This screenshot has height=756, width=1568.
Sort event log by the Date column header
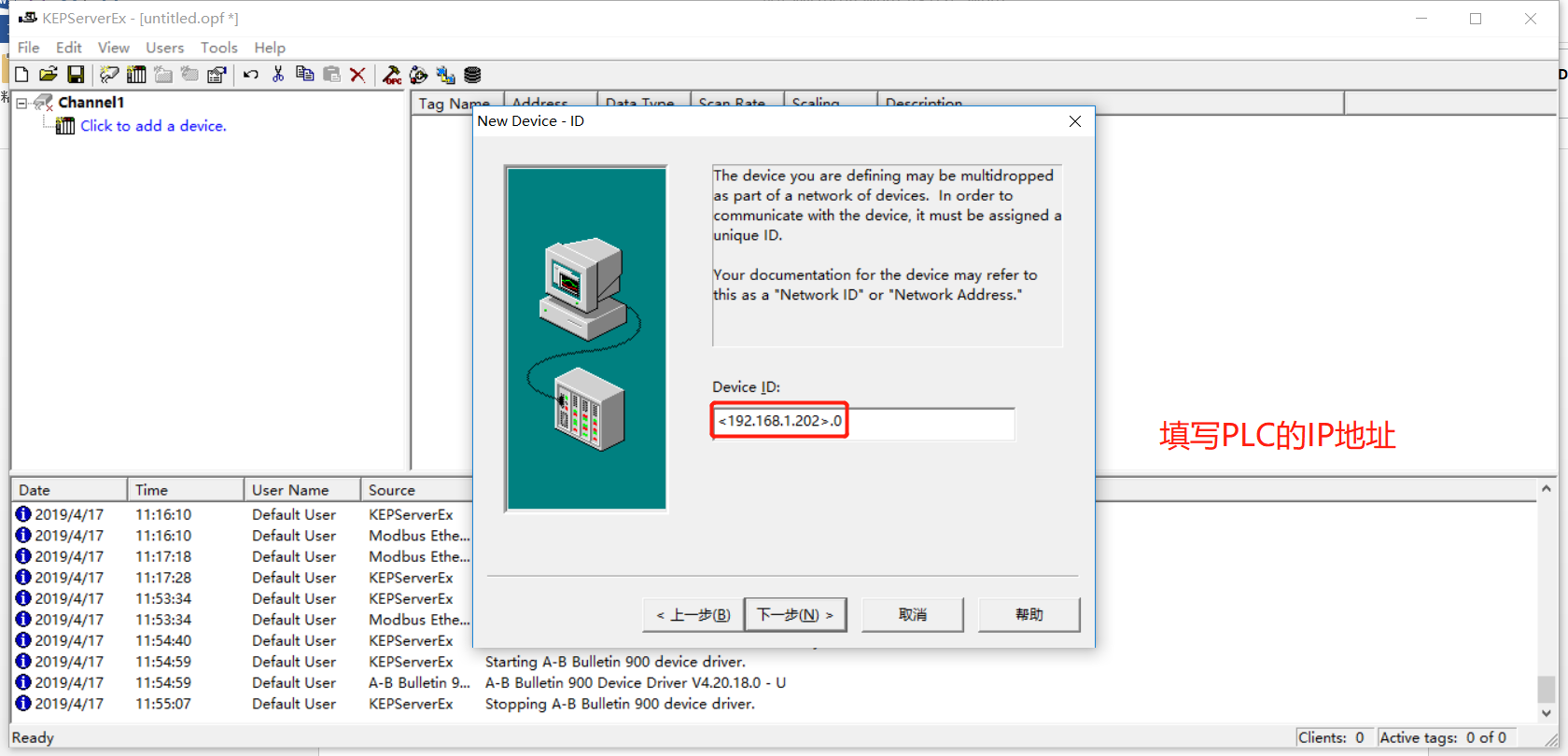click(69, 490)
